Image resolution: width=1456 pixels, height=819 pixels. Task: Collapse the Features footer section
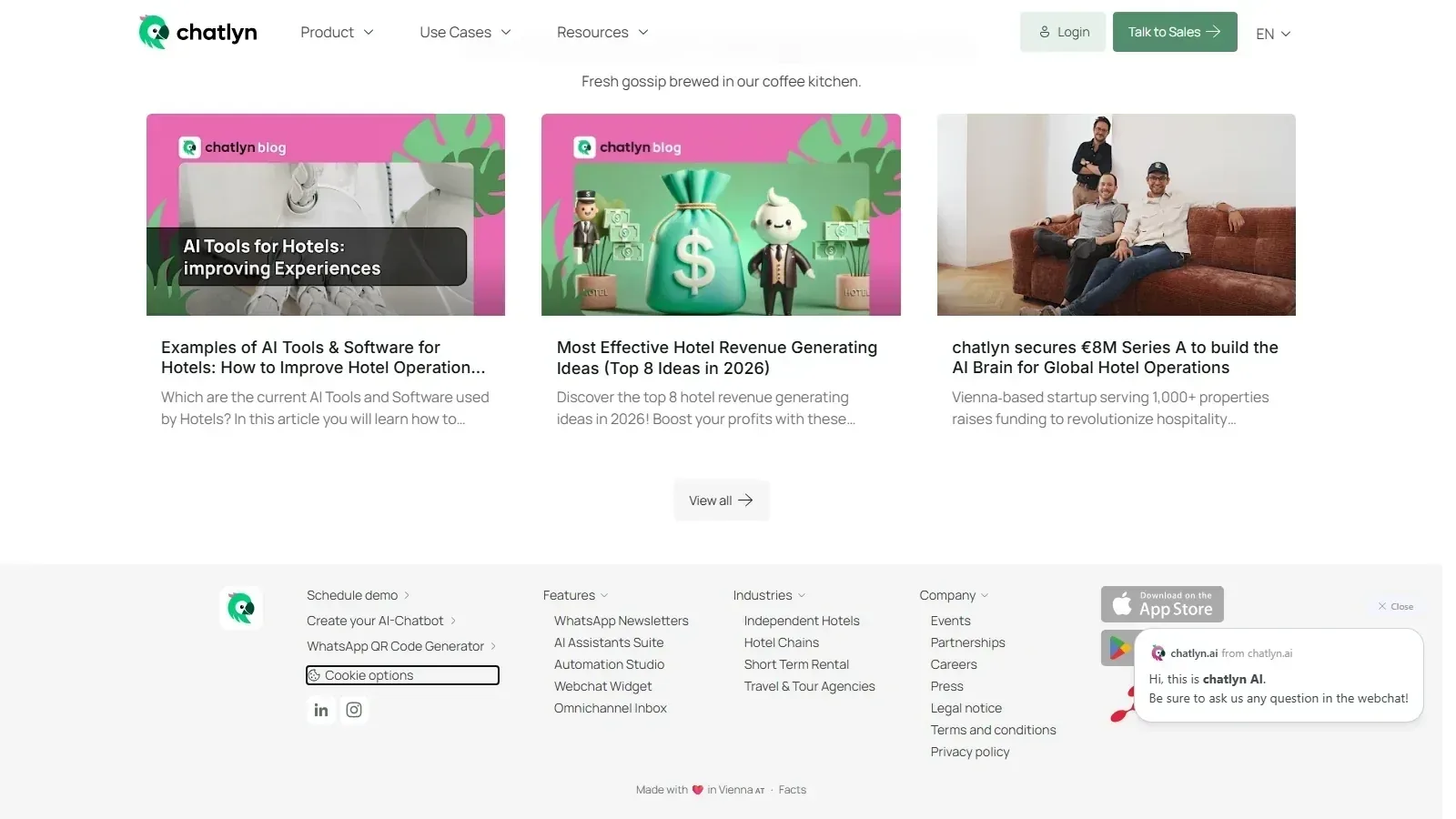(575, 595)
